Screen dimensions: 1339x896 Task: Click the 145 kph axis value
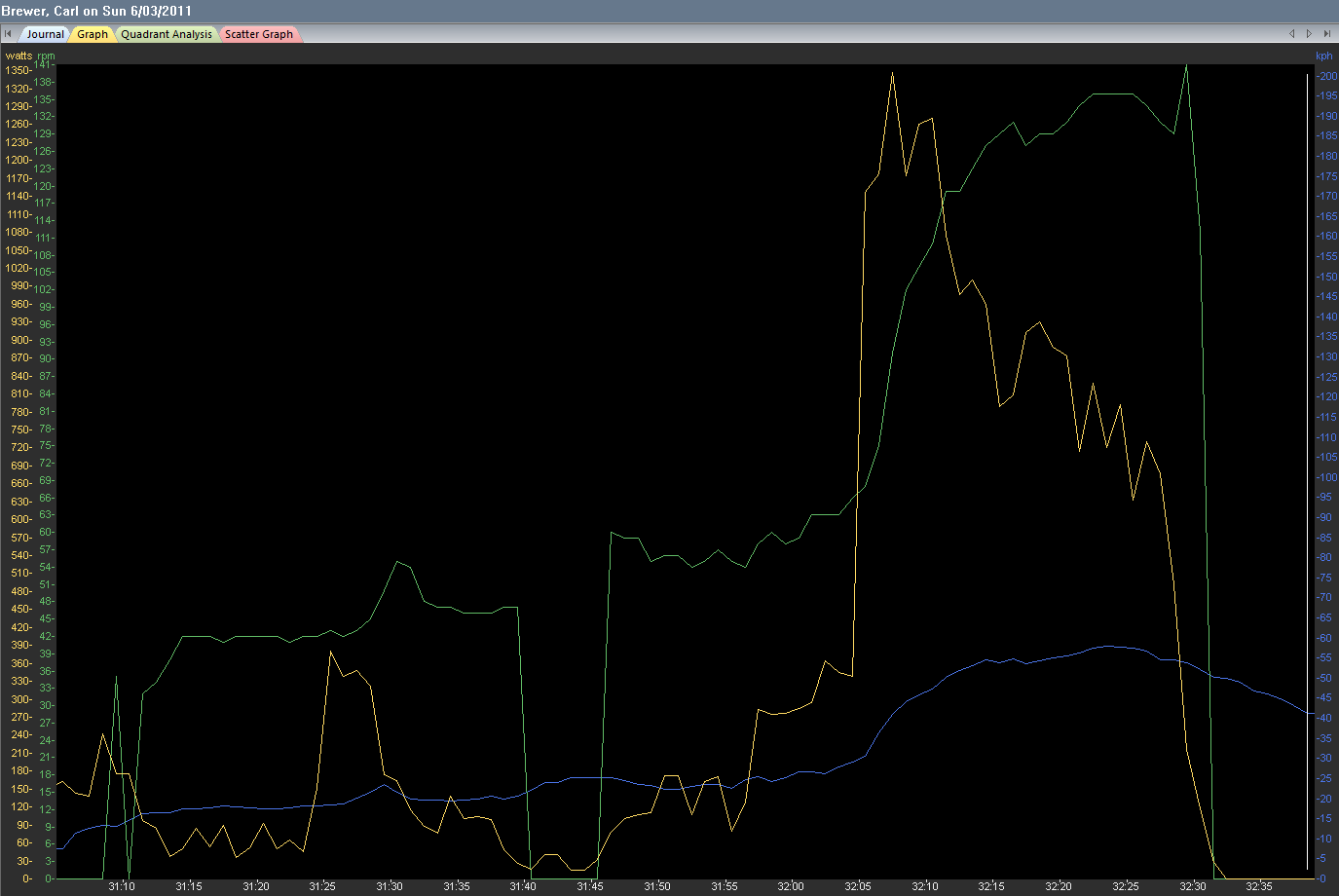1327,296
